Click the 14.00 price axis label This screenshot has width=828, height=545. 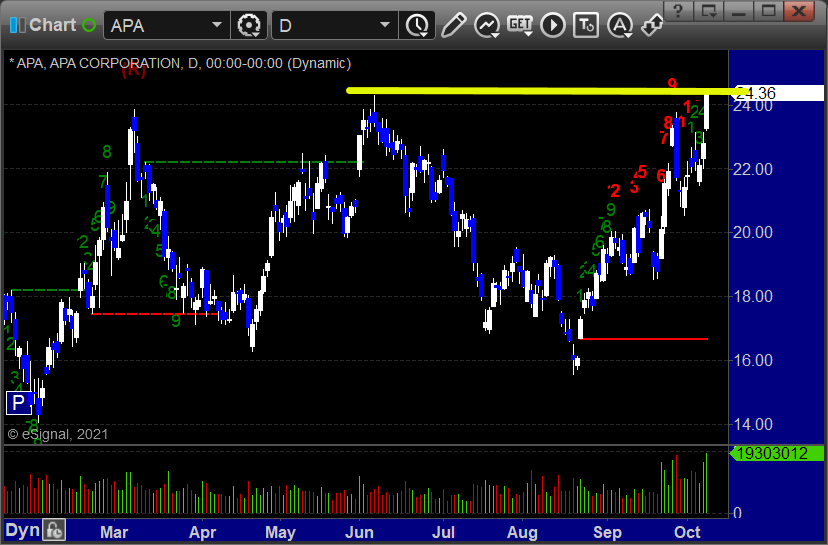coord(752,424)
